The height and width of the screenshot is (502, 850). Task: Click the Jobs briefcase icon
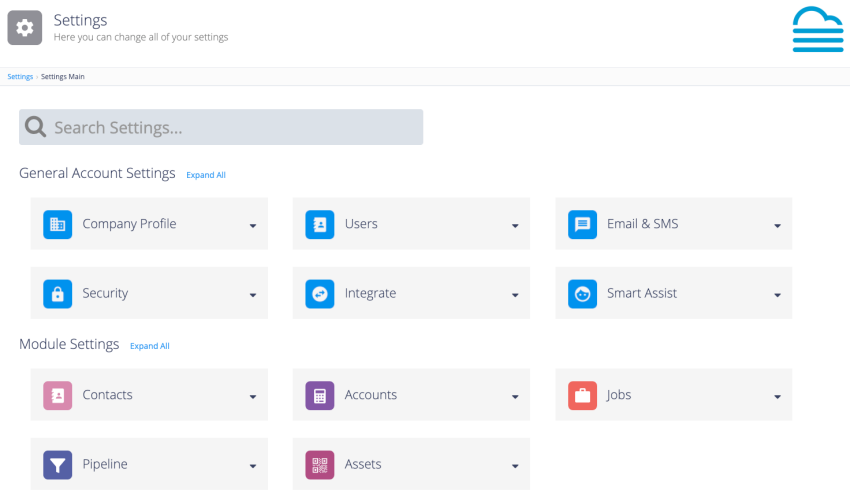[x=582, y=395]
